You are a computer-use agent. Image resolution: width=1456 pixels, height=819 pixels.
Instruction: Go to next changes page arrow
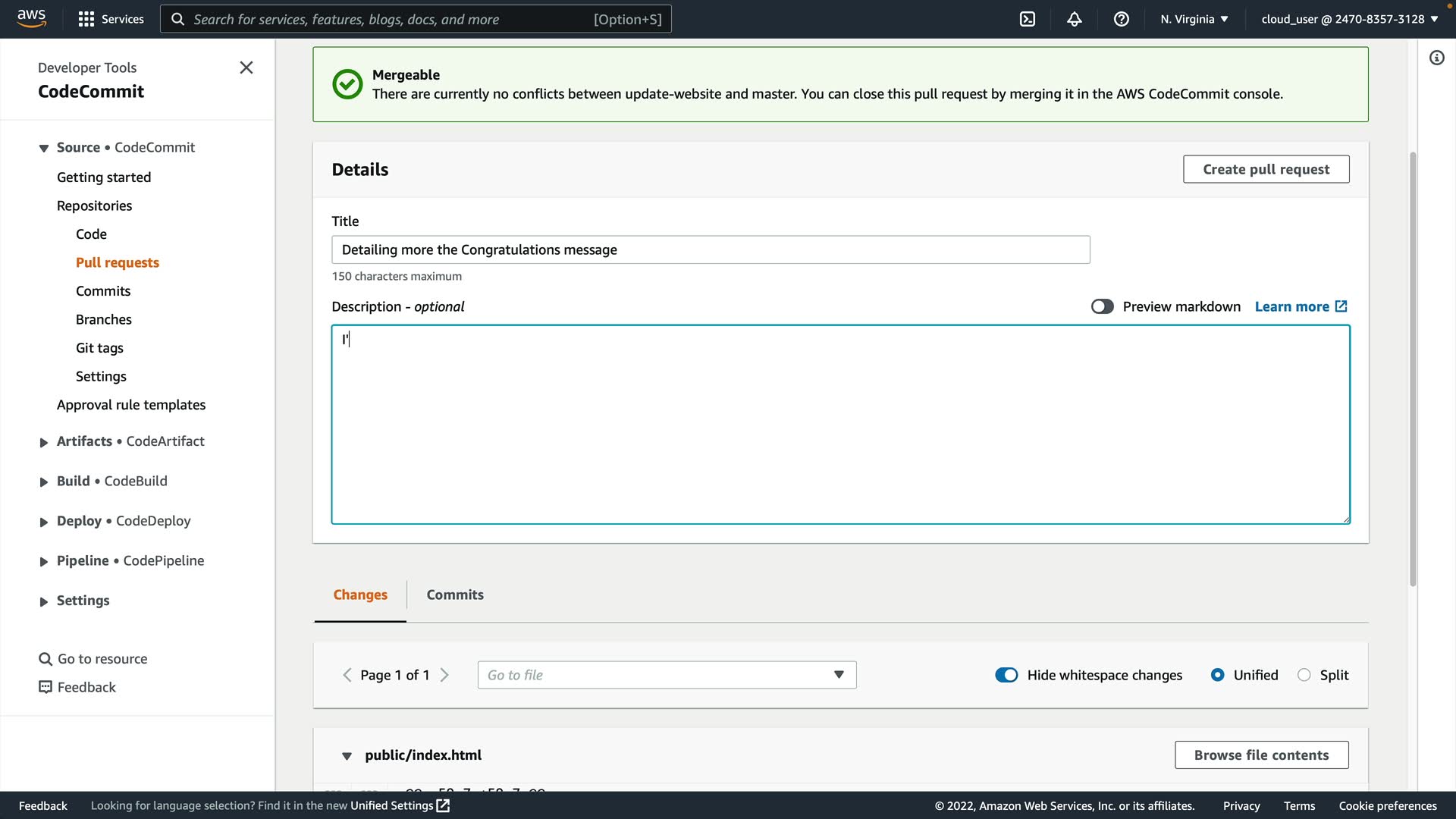(445, 675)
